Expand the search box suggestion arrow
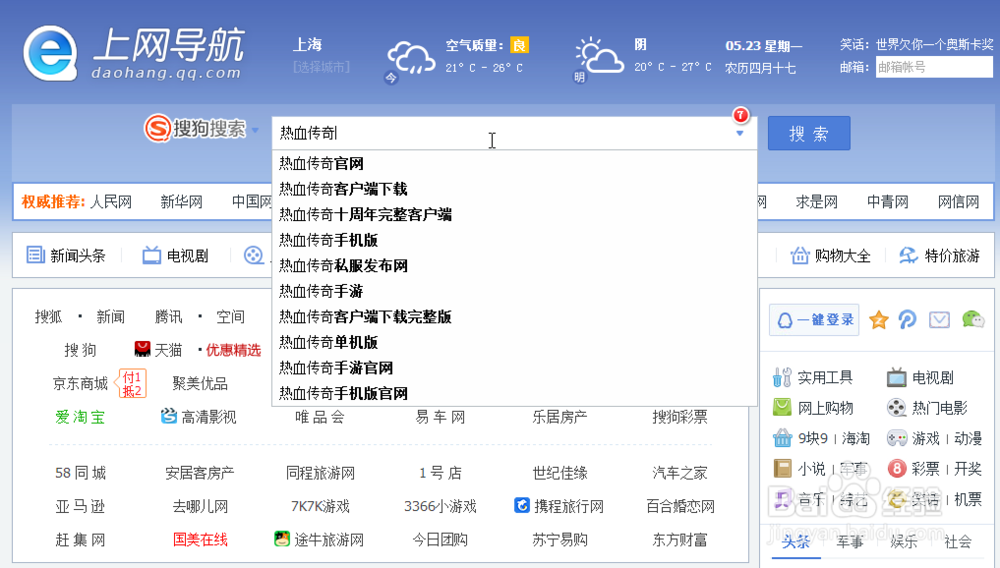 [740, 134]
